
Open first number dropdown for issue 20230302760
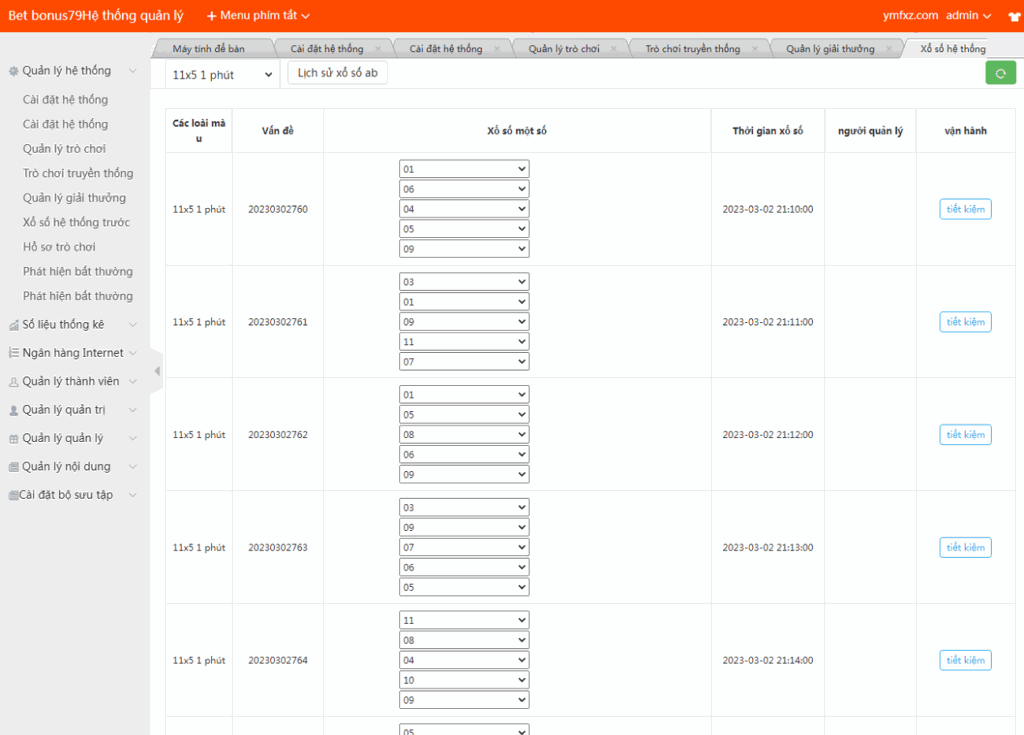pyautogui.click(x=463, y=169)
